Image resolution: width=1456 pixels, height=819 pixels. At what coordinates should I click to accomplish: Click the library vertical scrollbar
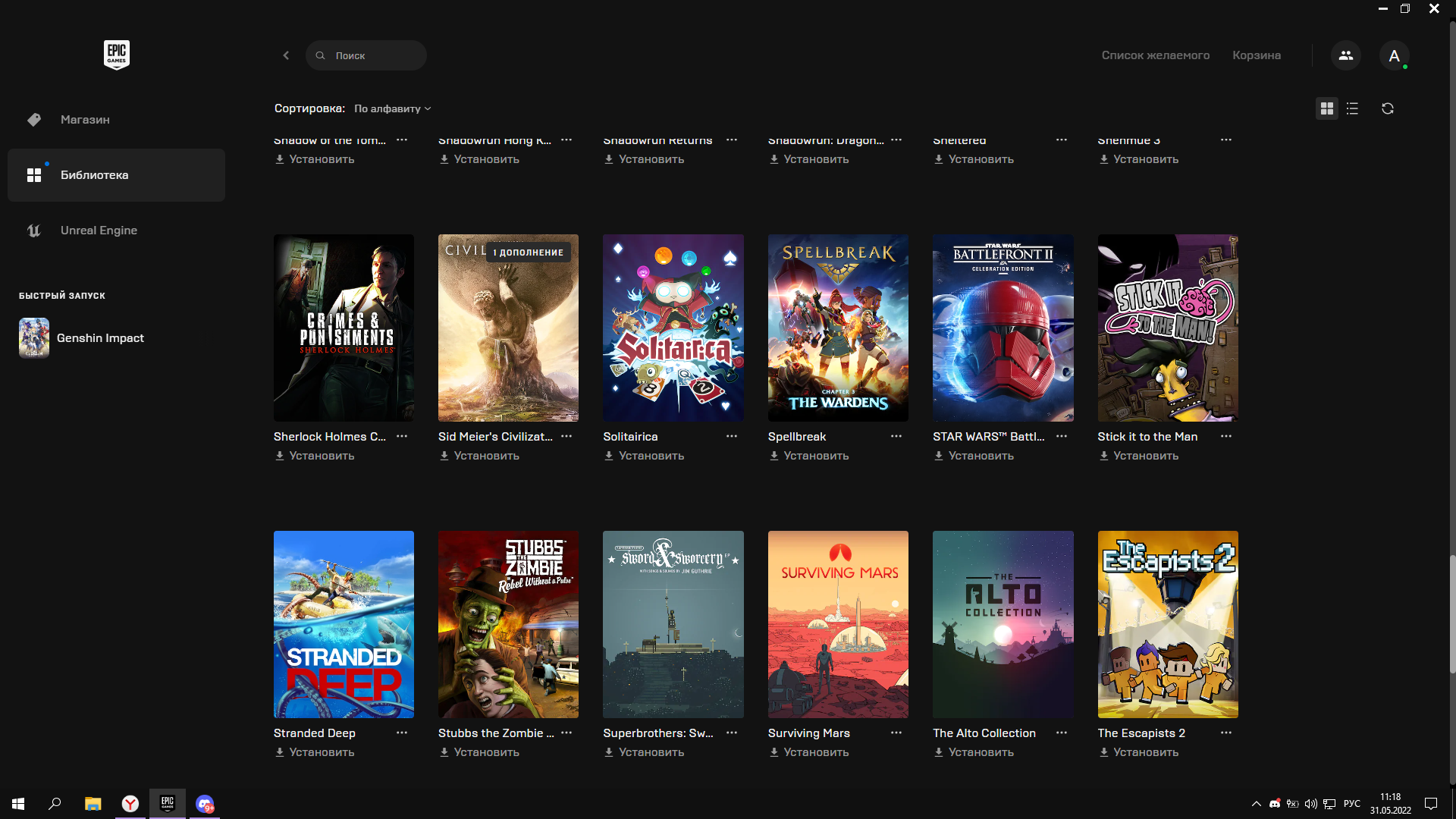tap(1452, 614)
